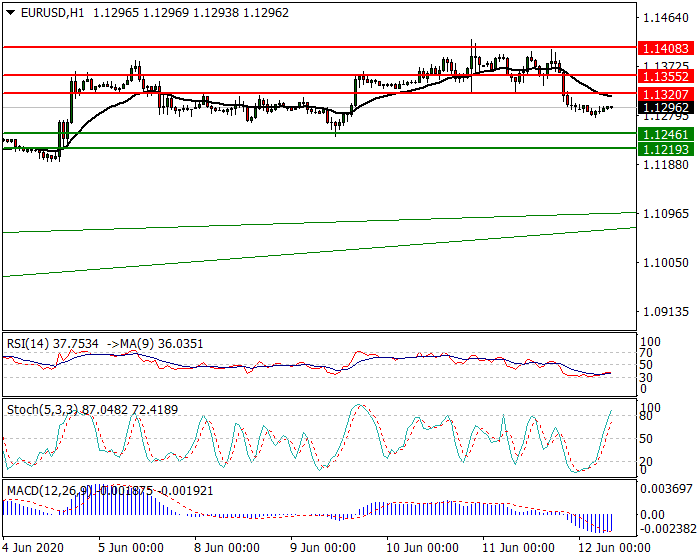Click the Stochastic scale level 80
The width and height of the screenshot is (700, 560).
(x=646, y=416)
